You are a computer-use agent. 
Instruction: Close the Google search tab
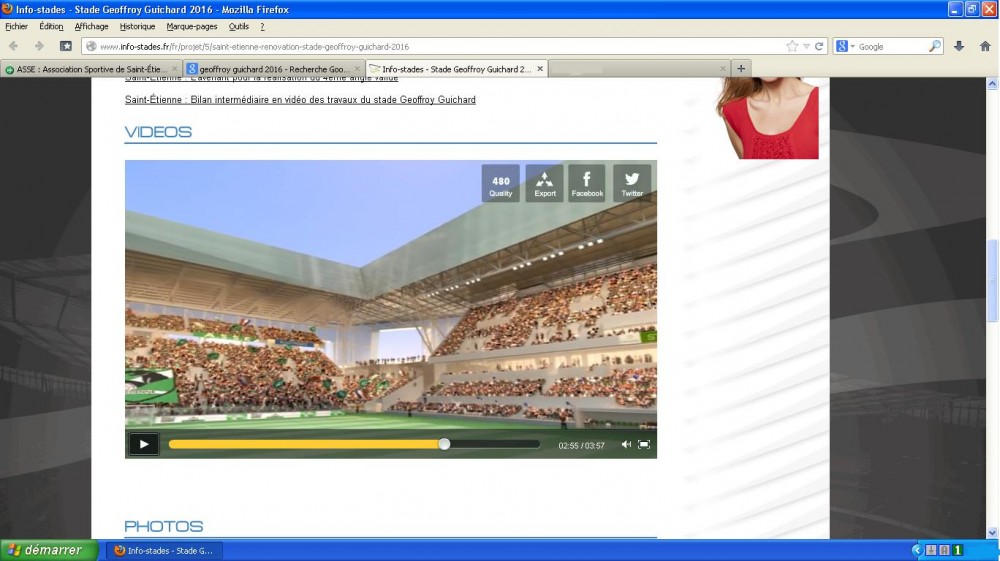coord(357,69)
